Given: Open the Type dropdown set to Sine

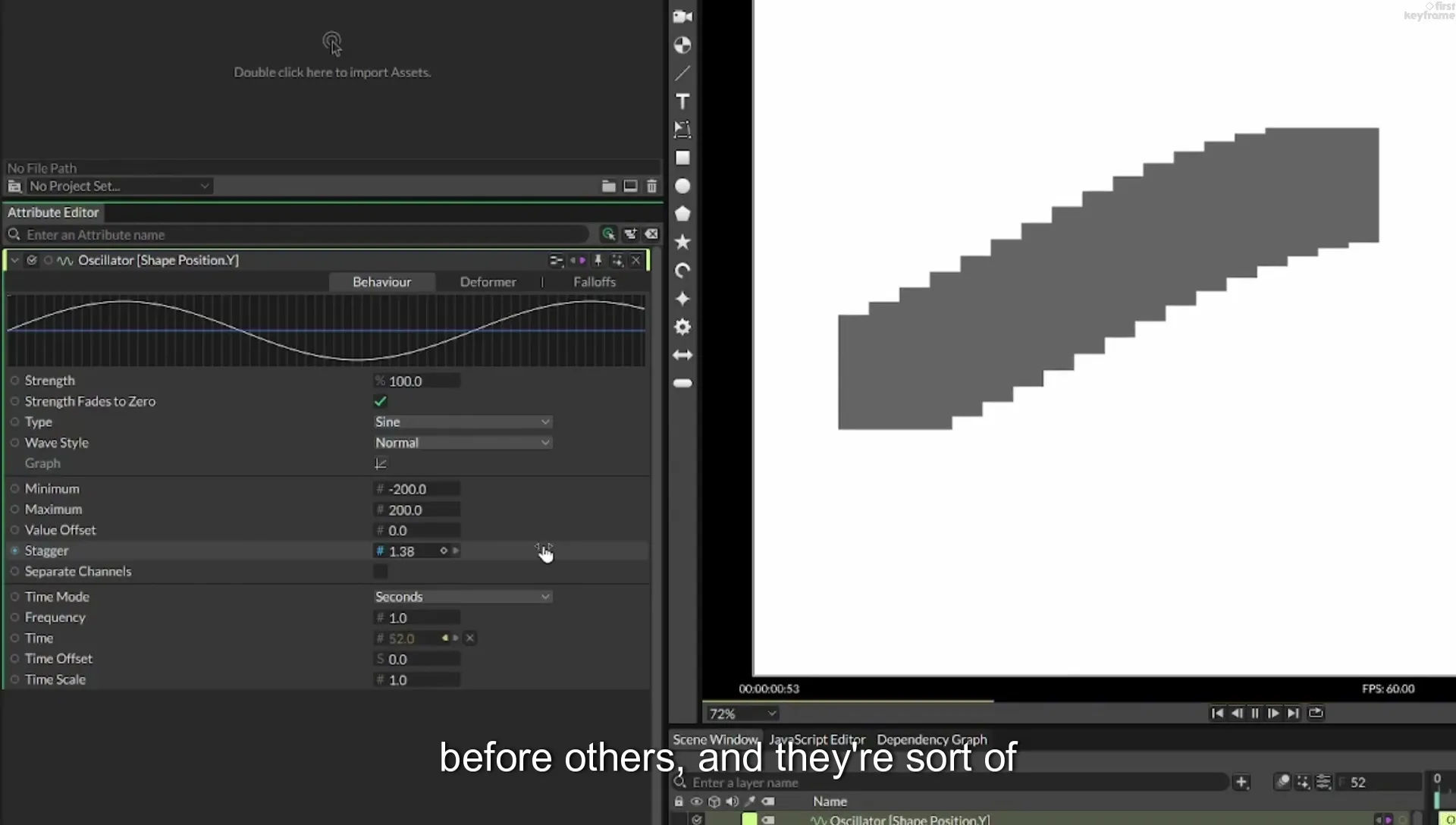Looking at the screenshot, I should (x=463, y=422).
